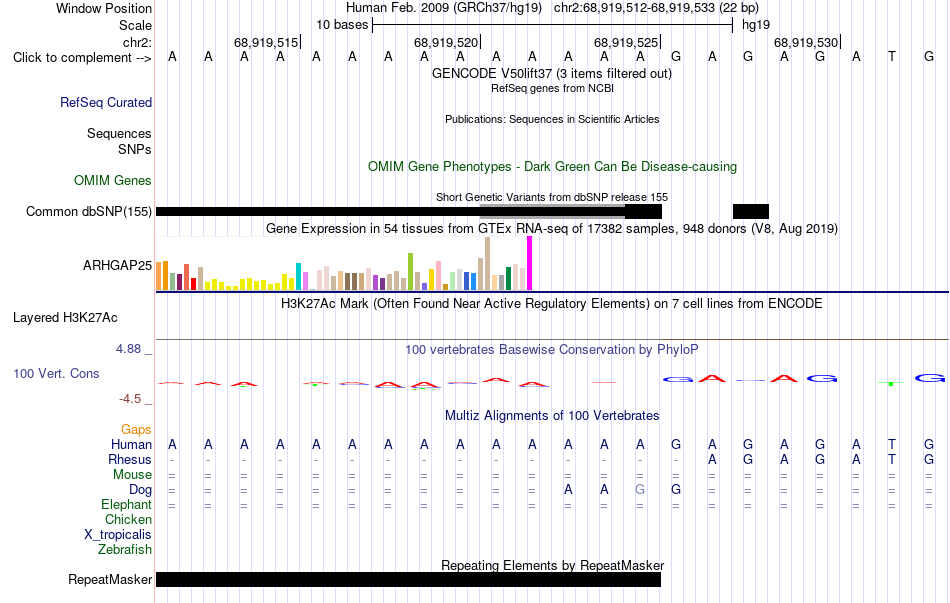
Task: Click the gray dbSNP variant segment
Action: click(552, 210)
